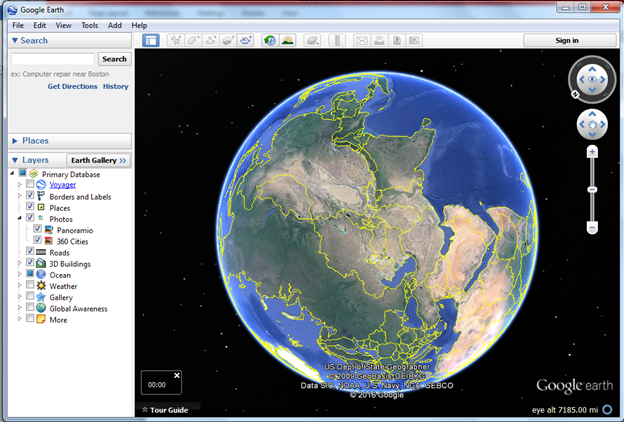
Task: Enable the Voyager layer checkbox
Action: (x=30, y=184)
